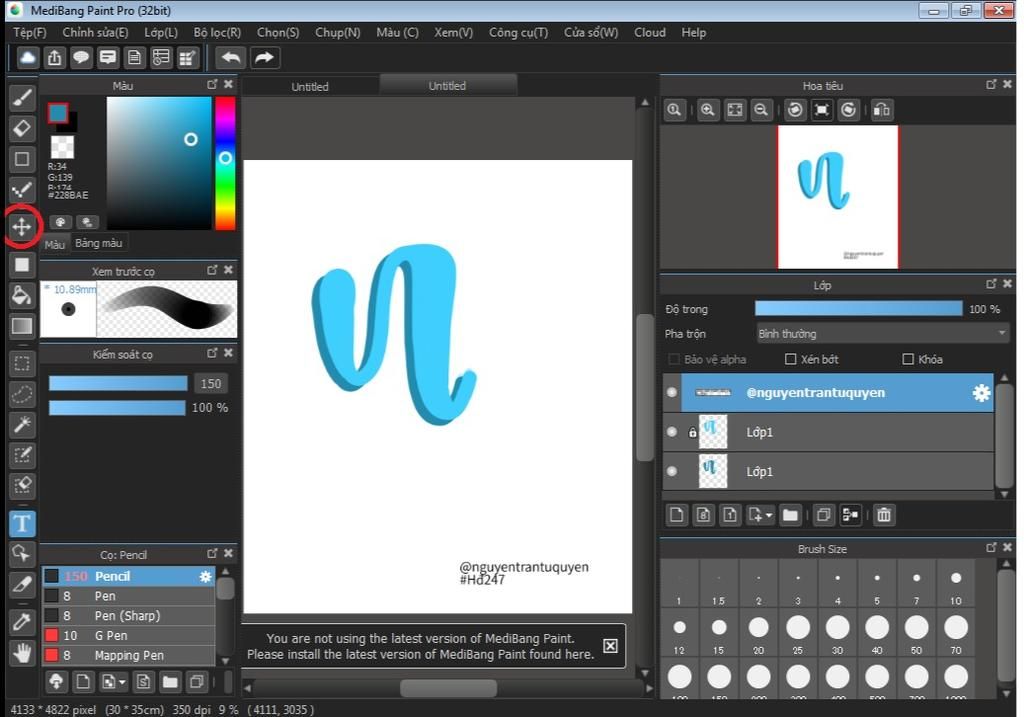The image size is (1024, 717).
Task: Click canvas horizontal scrollbar
Action: pyautogui.click(x=447, y=688)
